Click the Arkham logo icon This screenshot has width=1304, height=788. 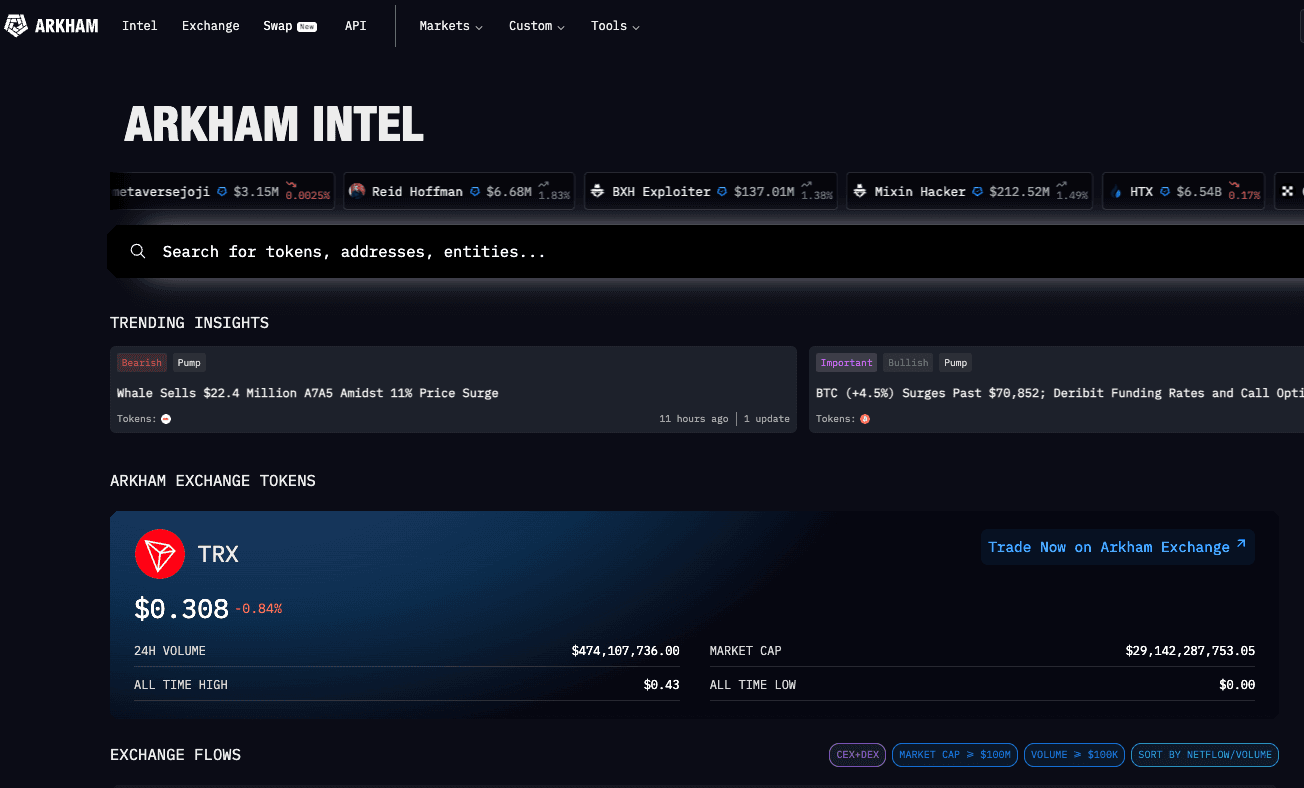pyautogui.click(x=16, y=26)
